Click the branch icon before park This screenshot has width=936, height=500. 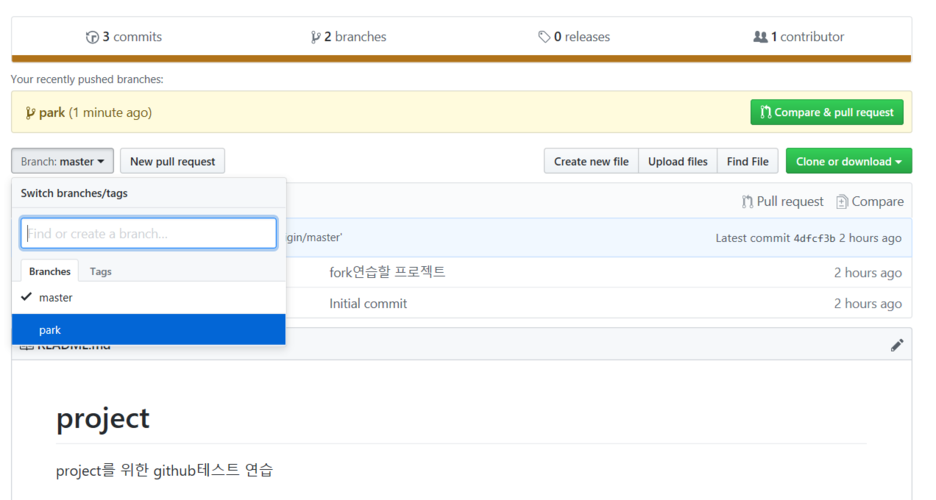(30, 113)
